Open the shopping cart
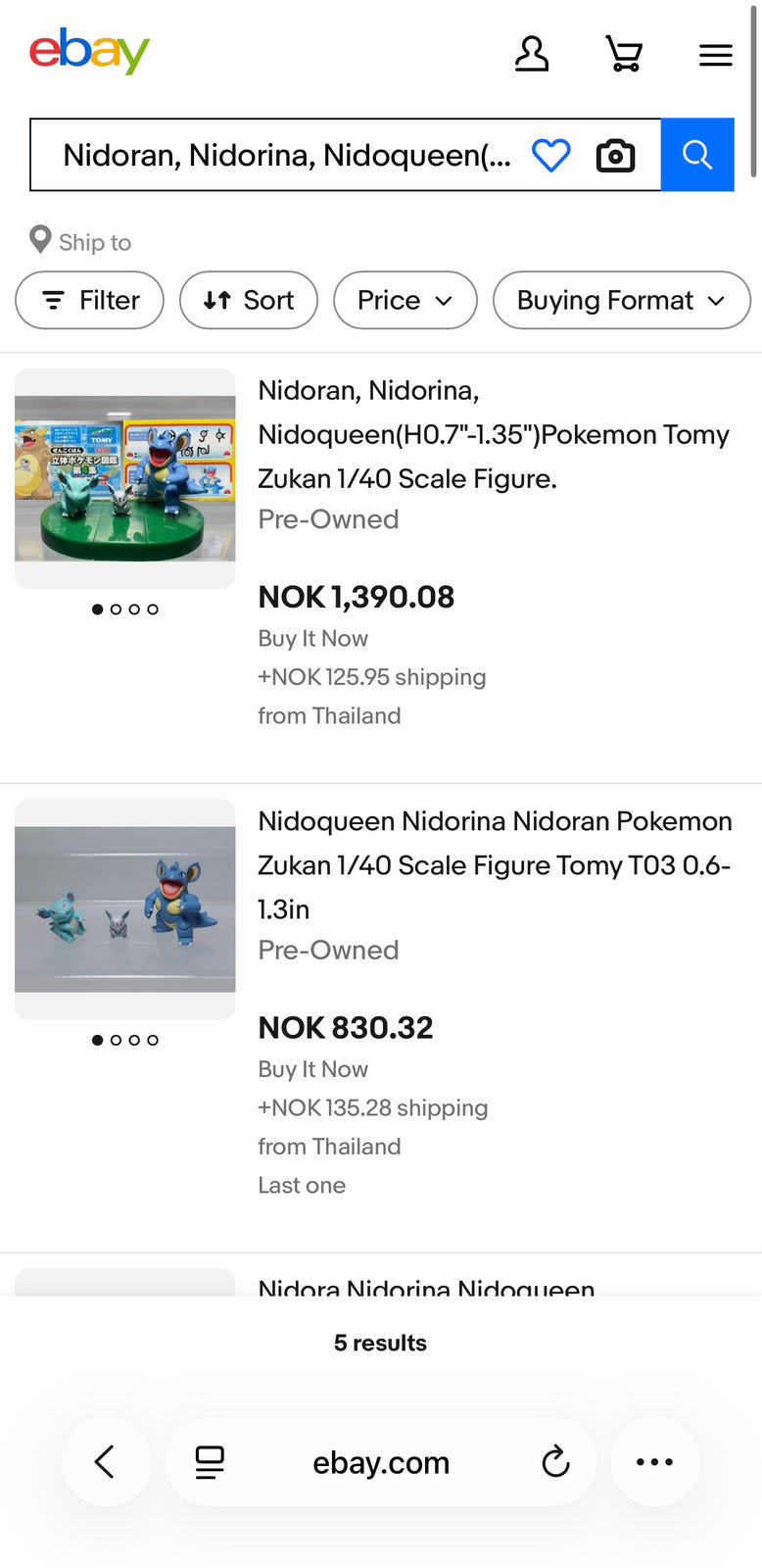The width and height of the screenshot is (762, 1568). (x=624, y=54)
